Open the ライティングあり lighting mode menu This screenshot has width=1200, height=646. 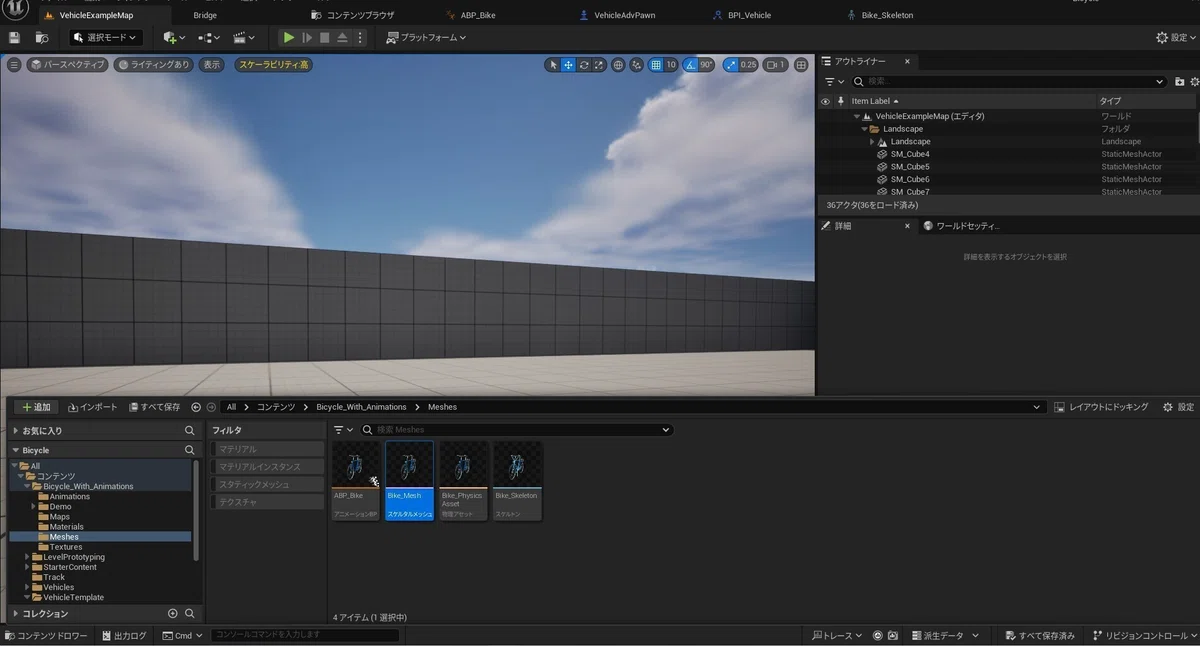(153, 65)
